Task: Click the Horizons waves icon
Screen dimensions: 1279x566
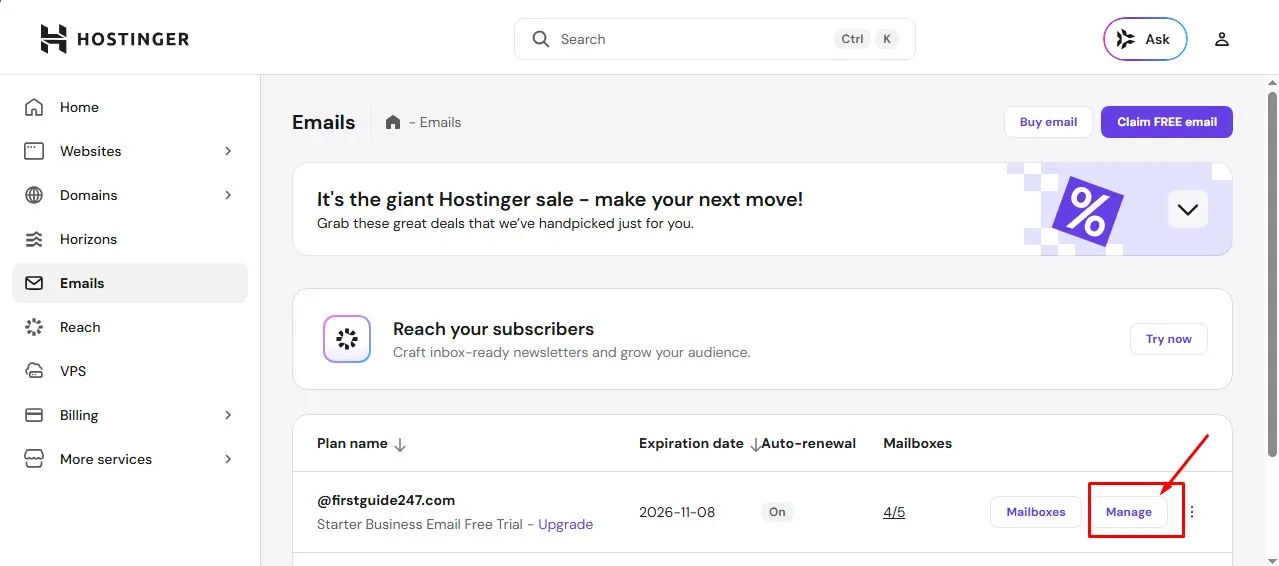Action: click(34, 239)
